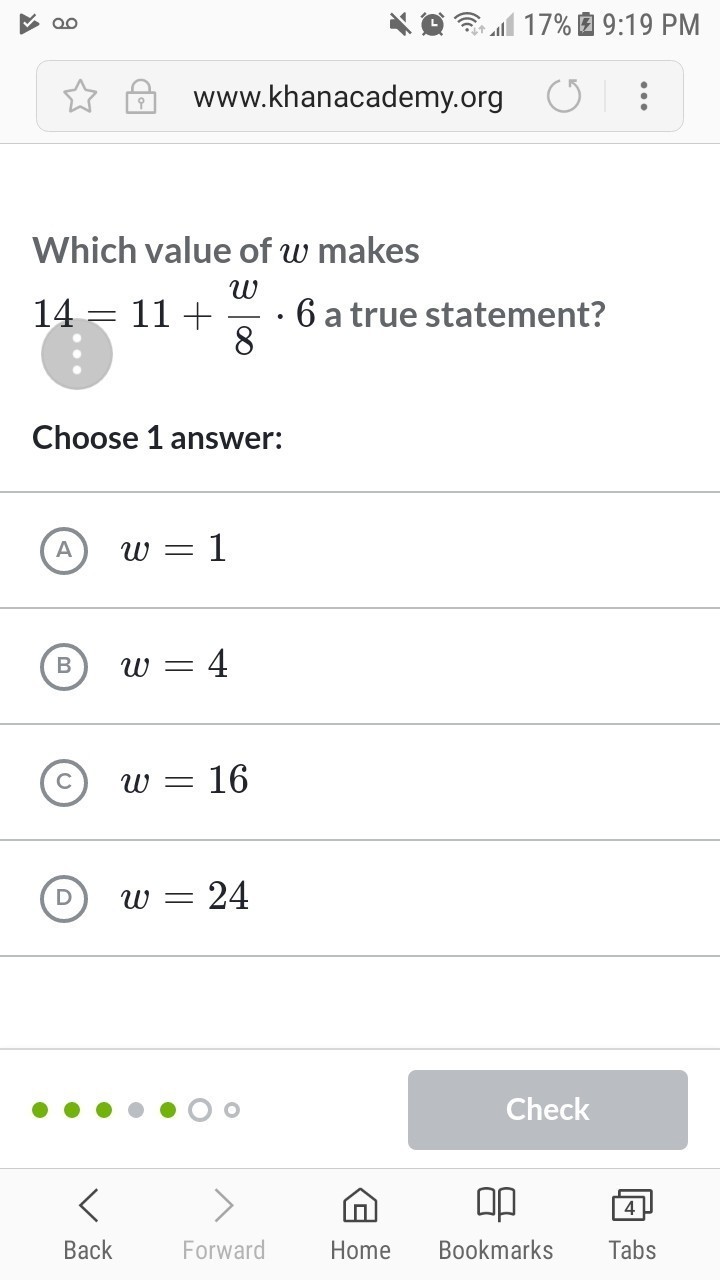720x1280 pixels.
Task: Go Back using bottom navigation arrow
Action: coord(88,1222)
